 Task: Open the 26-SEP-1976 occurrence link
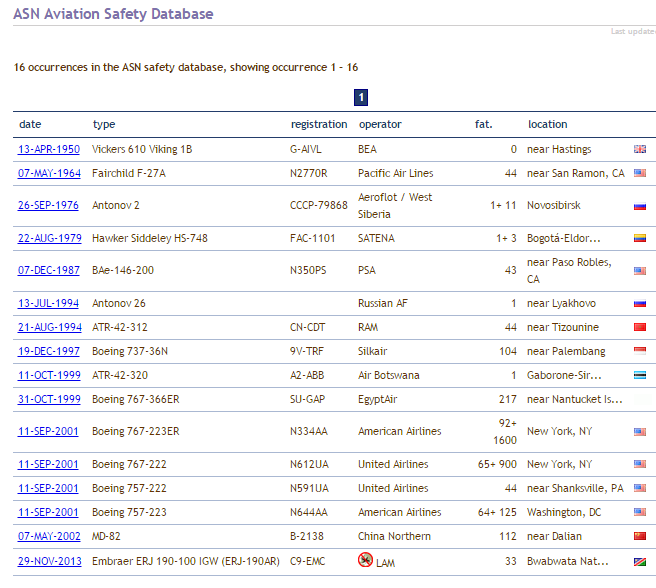[48, 205]
